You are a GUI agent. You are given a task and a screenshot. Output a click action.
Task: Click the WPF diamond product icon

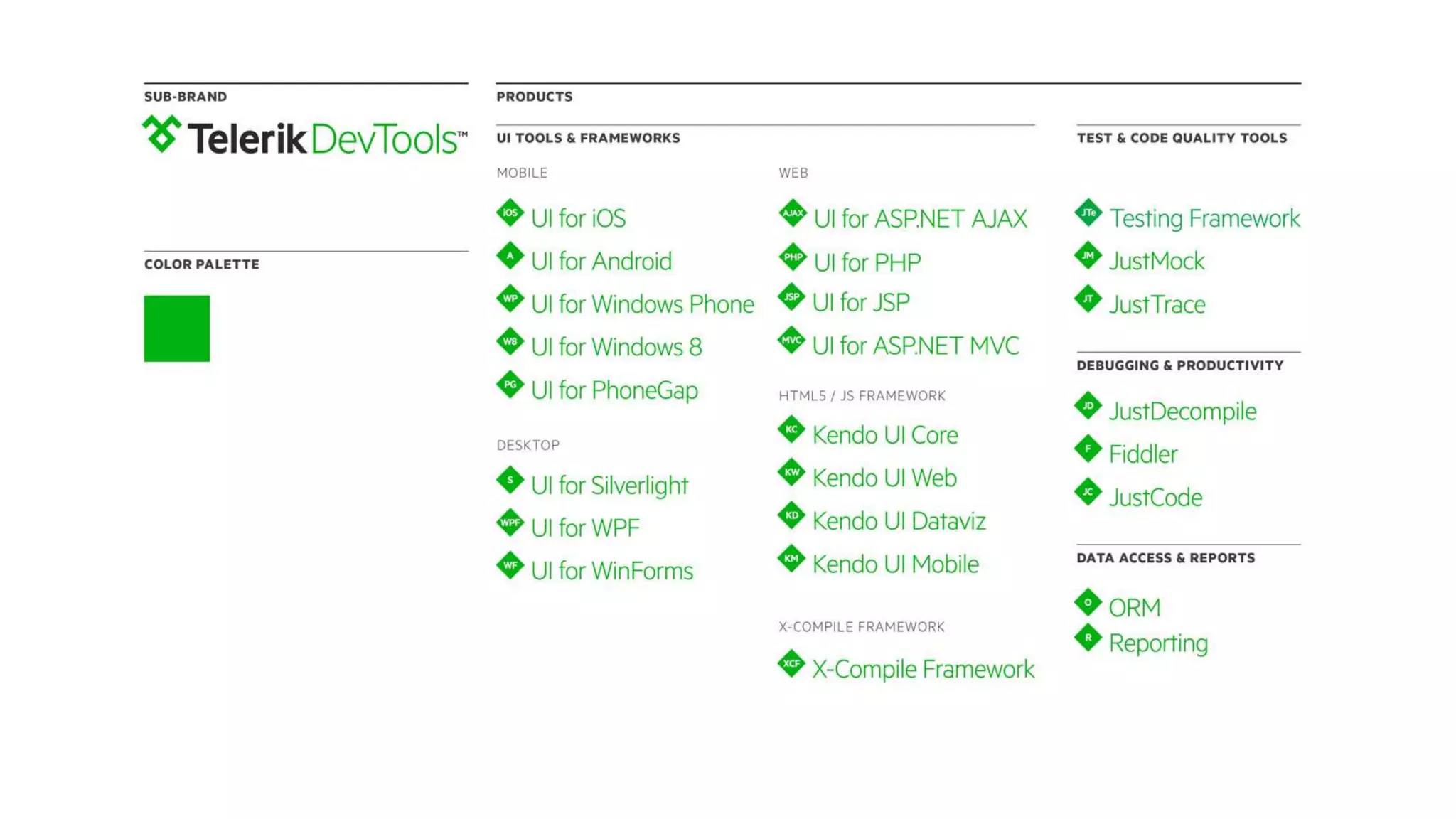(x=510, y=523)
